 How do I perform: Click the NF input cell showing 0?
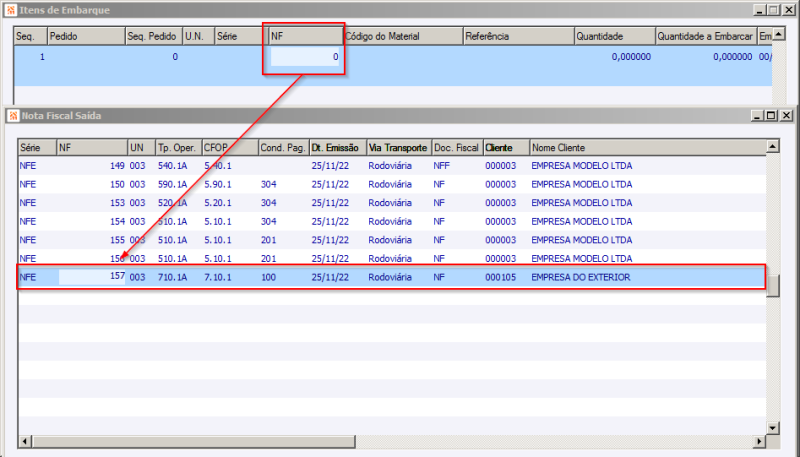(x=305, y=57)
